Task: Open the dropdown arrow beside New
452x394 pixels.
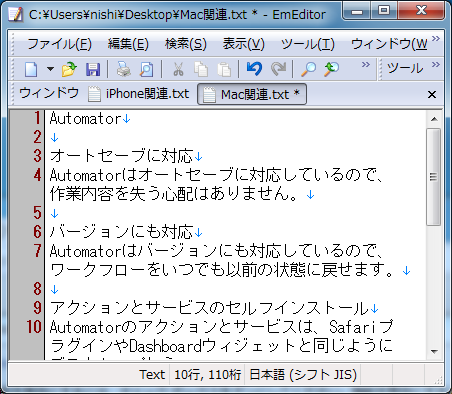Action: [x=50, y=69]
